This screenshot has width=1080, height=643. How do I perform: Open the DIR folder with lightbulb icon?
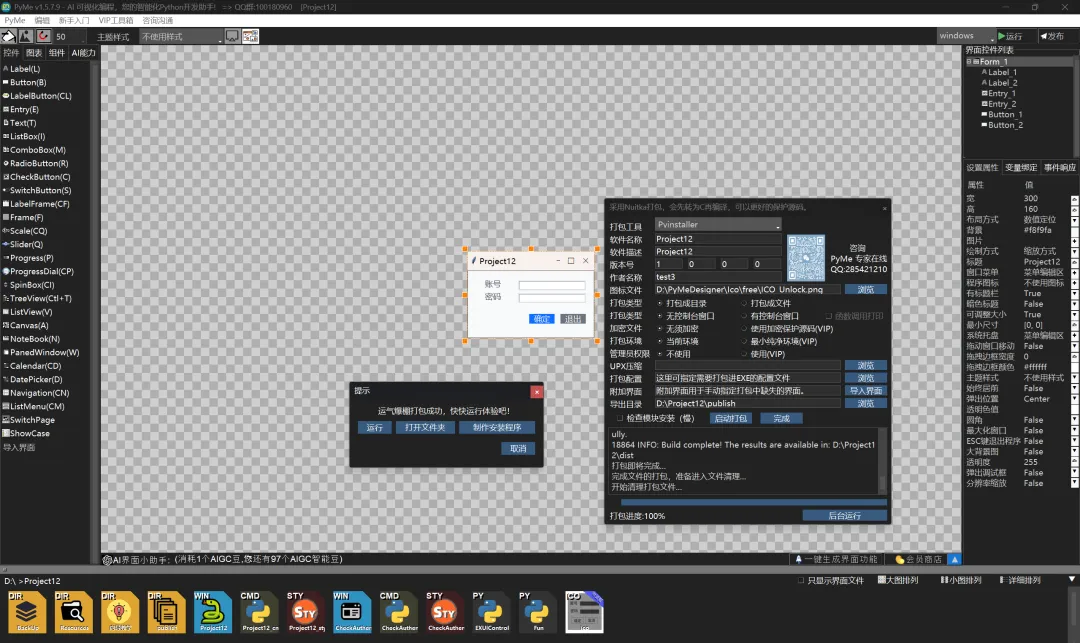point(120,612)
